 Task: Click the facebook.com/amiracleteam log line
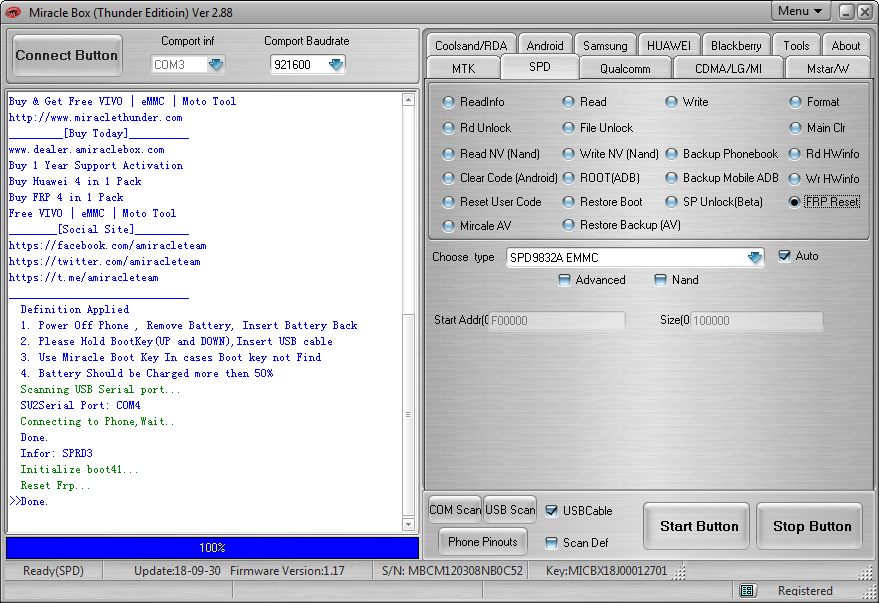pyautogui.click(x=108, y=245)
